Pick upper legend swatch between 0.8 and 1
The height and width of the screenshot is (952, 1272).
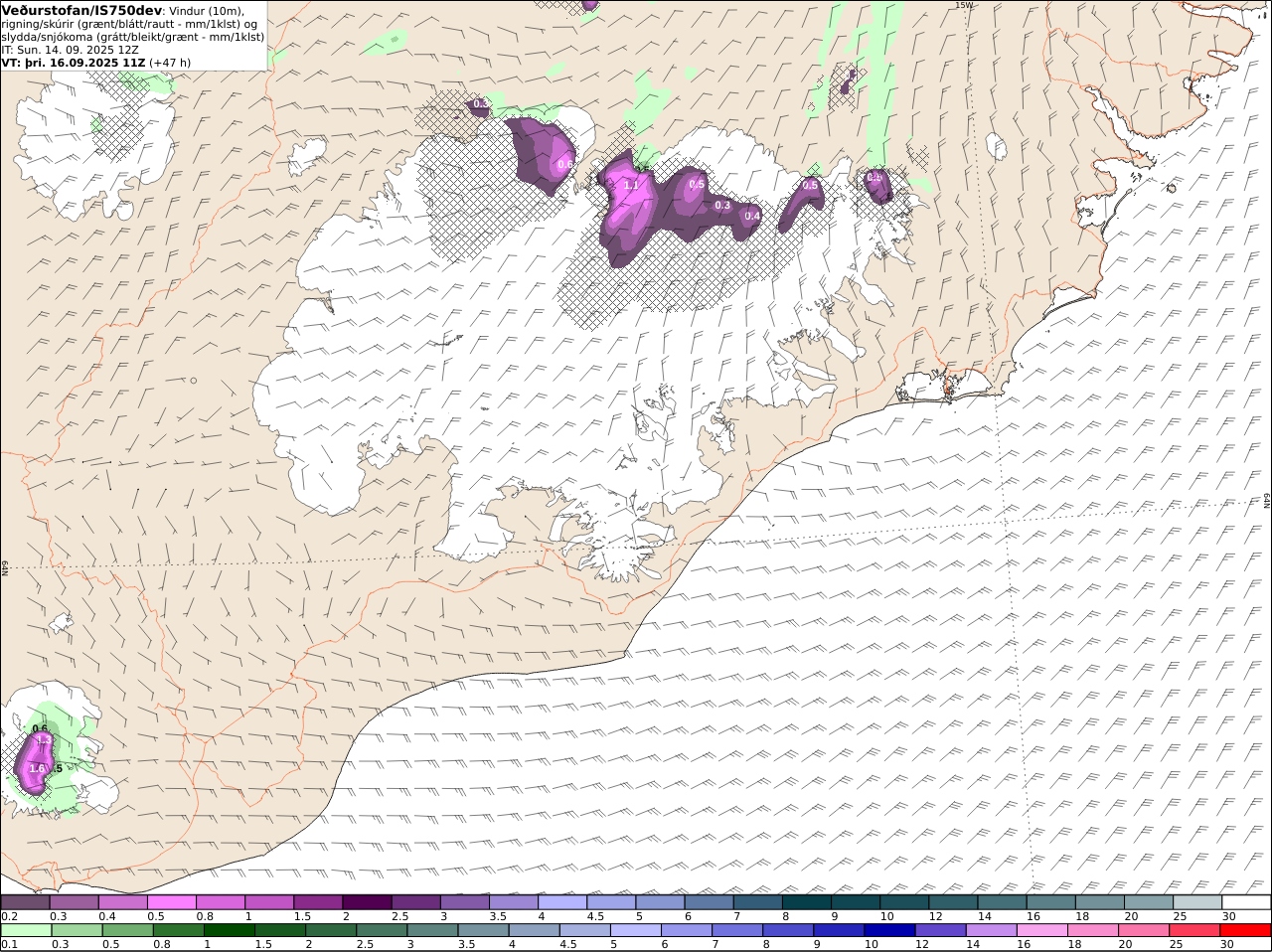(x=220, y=902)
